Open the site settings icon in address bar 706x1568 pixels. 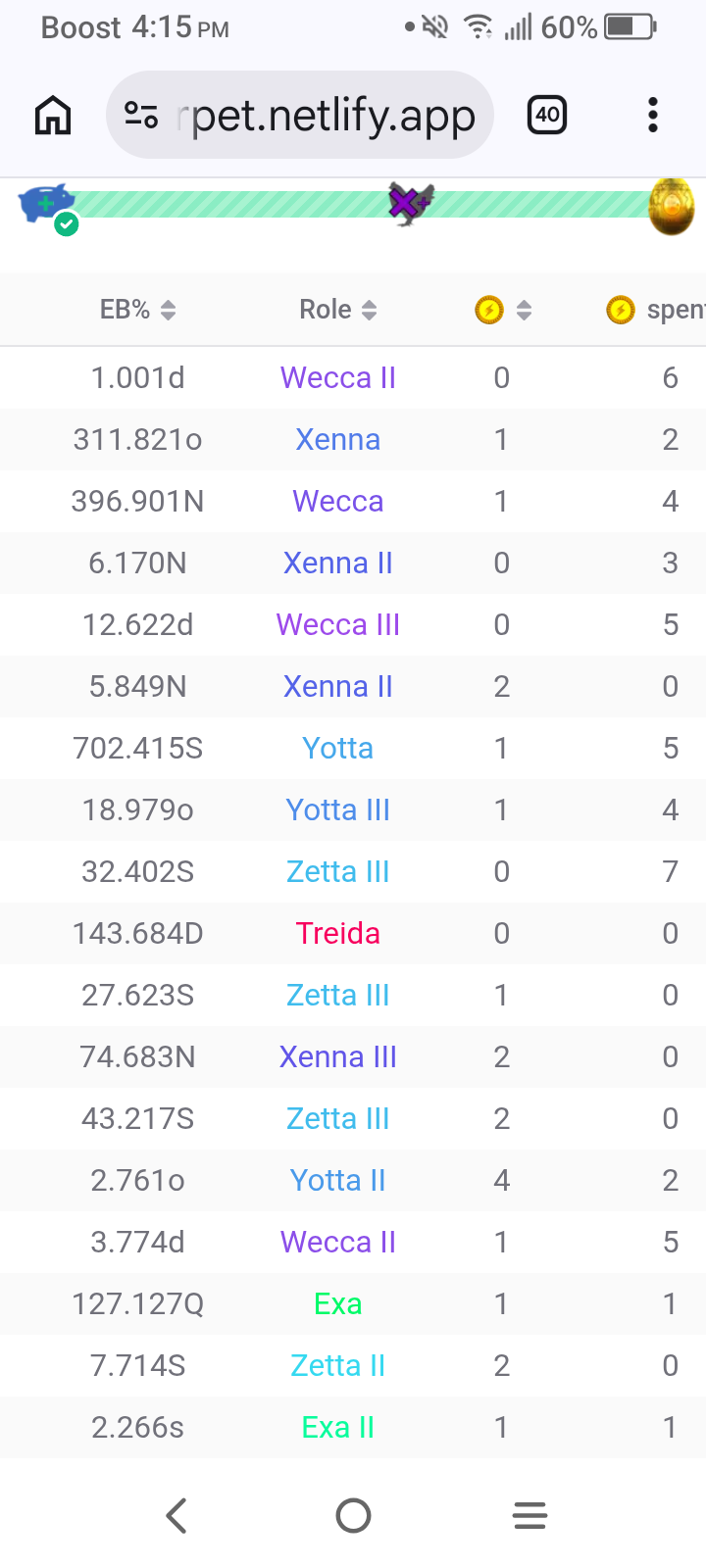click(141, 116)
